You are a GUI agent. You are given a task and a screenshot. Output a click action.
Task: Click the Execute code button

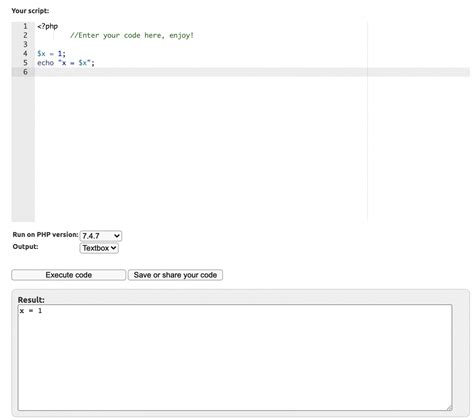[x=69, y=275]
